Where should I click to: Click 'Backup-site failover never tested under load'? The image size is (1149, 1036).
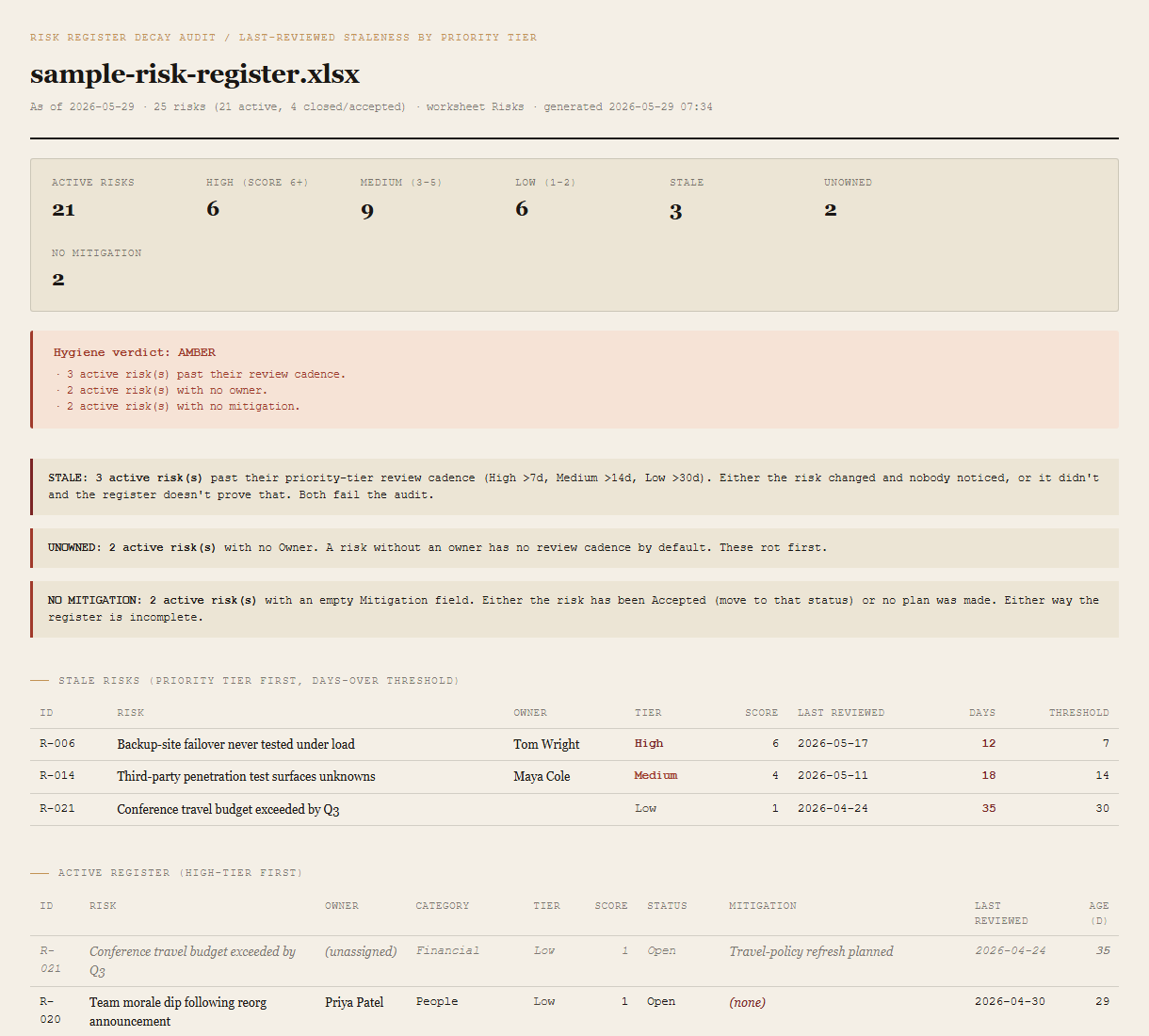click(235, 744)
